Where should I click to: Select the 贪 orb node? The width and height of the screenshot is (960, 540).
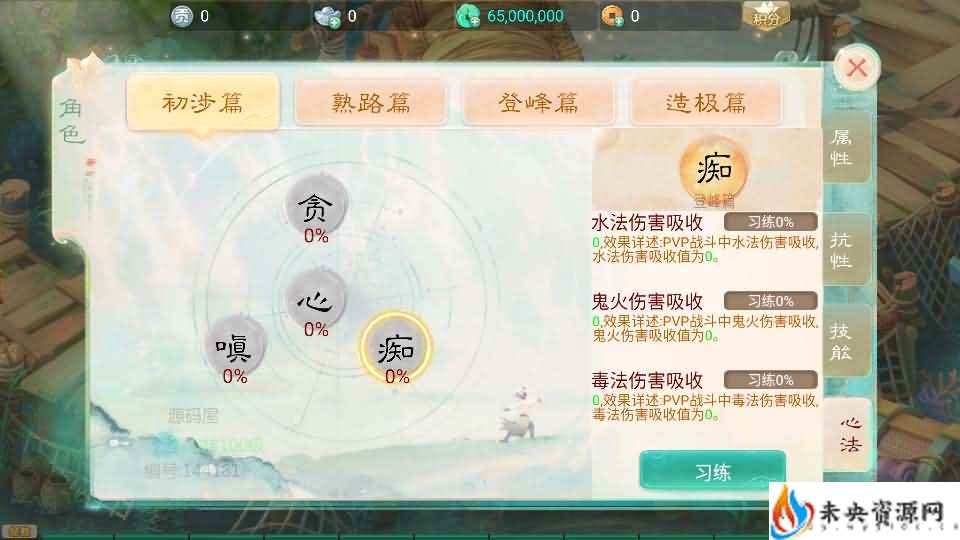[x=316, y=206]
